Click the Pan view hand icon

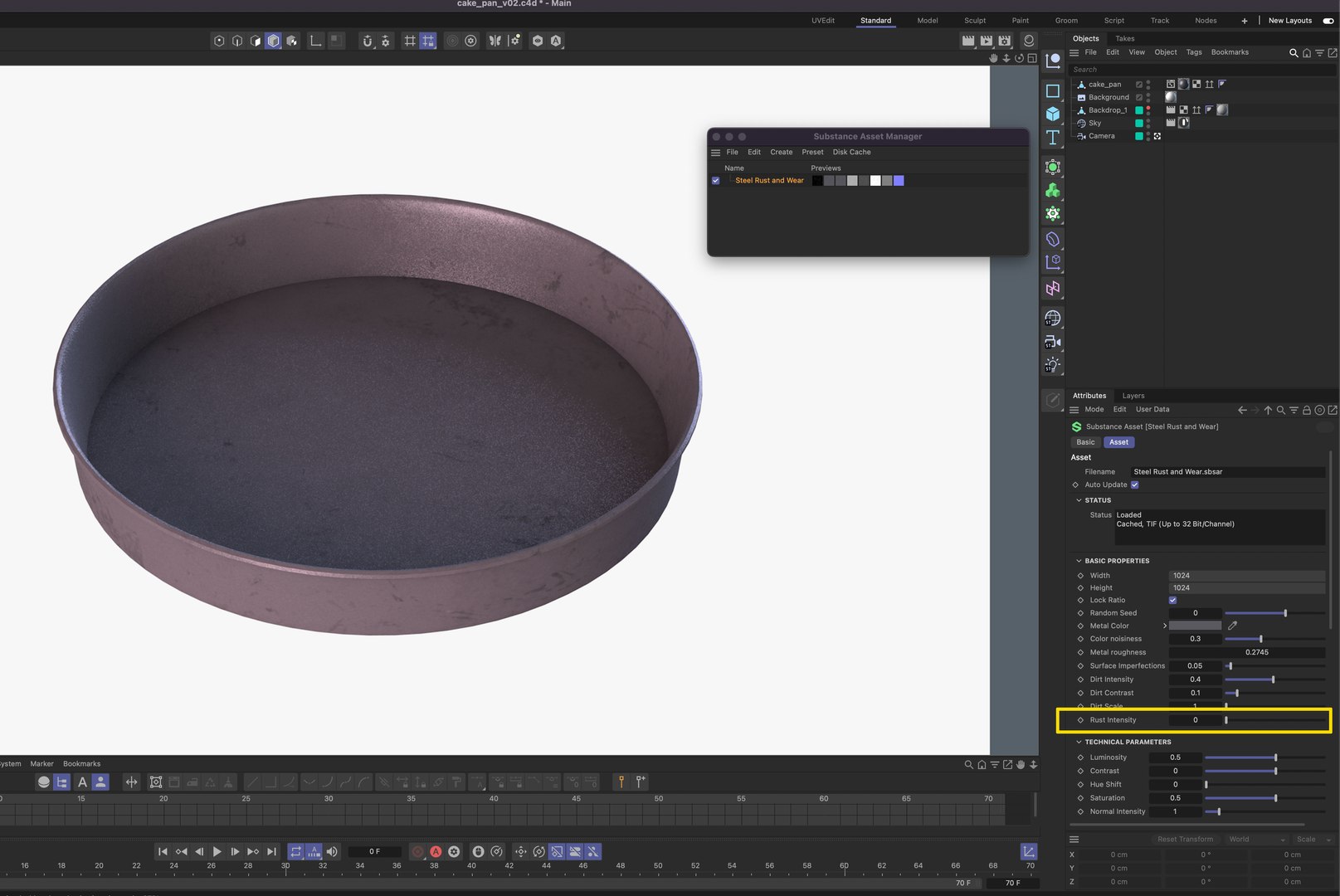(x=993, y=58)
